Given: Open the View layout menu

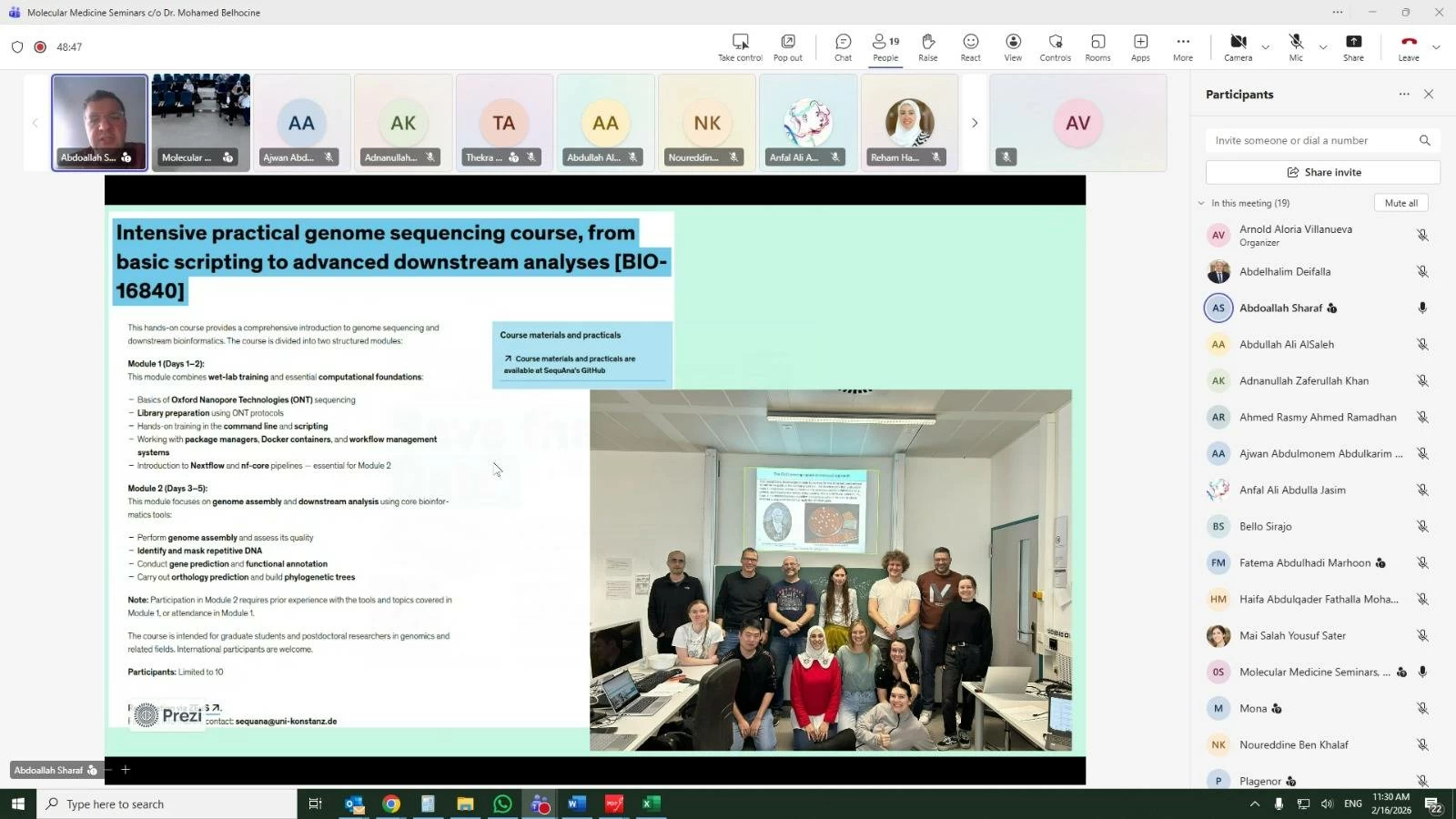Looking at the screenshot, I should coord(1013,47).
